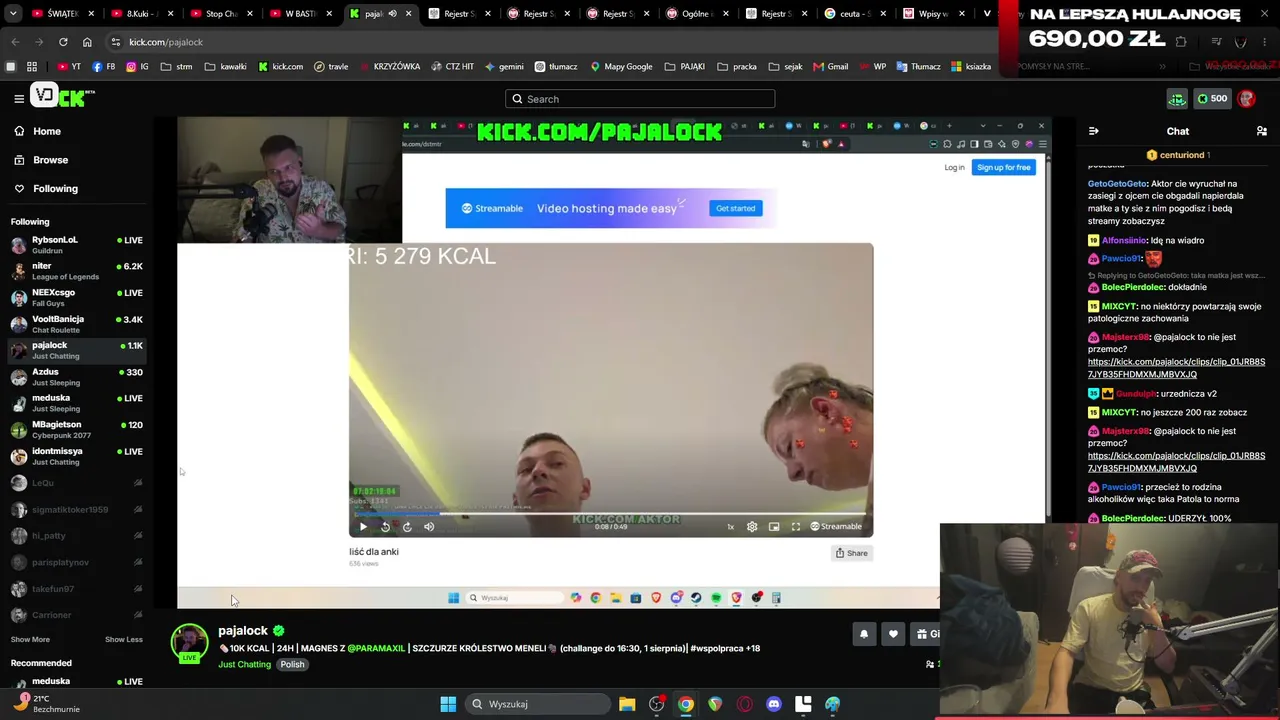1280x720 pixels.
Task: Seek along the Streamable video progress bar
Action: click(610, 514)
